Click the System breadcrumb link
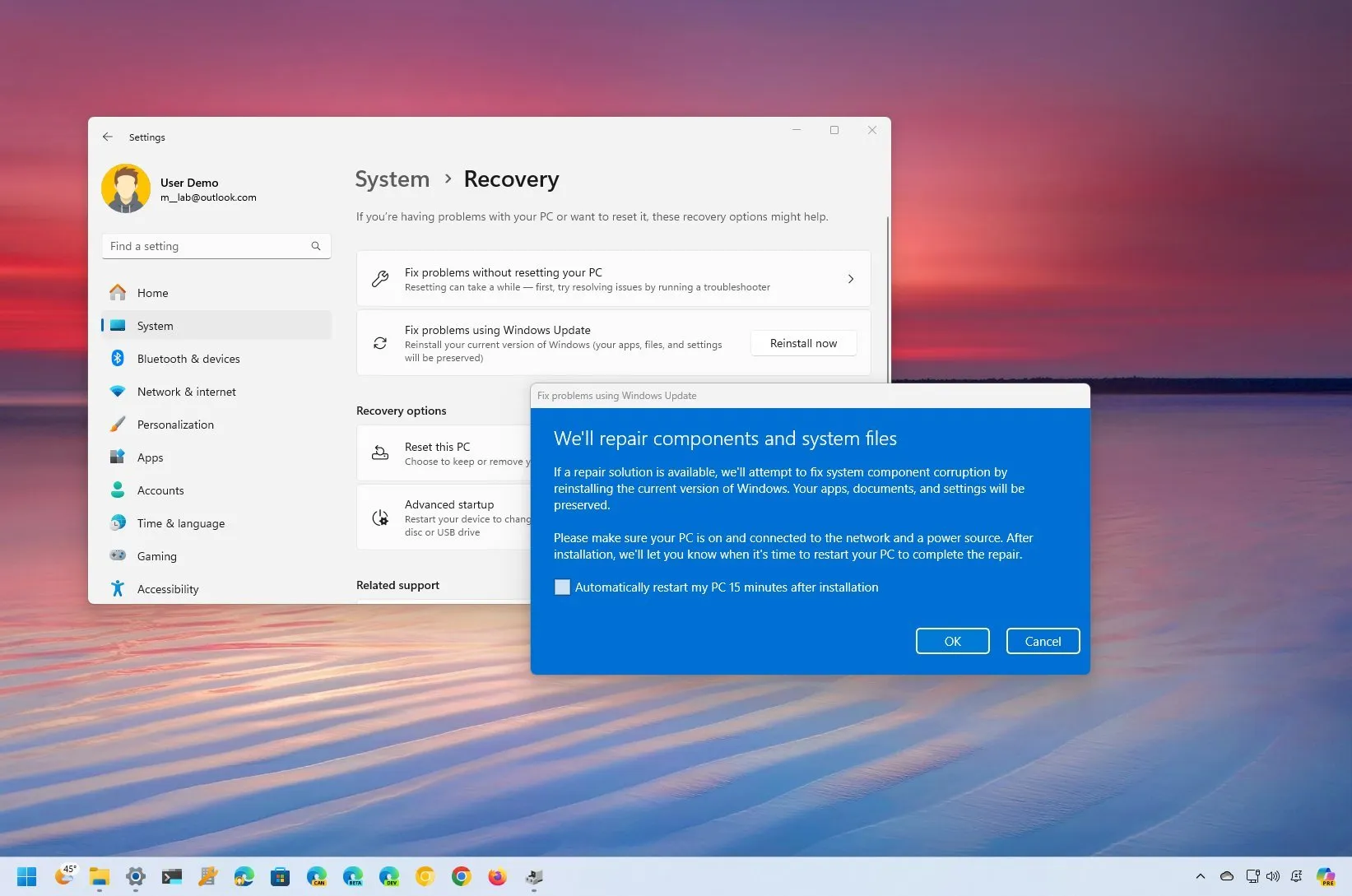 393,179
